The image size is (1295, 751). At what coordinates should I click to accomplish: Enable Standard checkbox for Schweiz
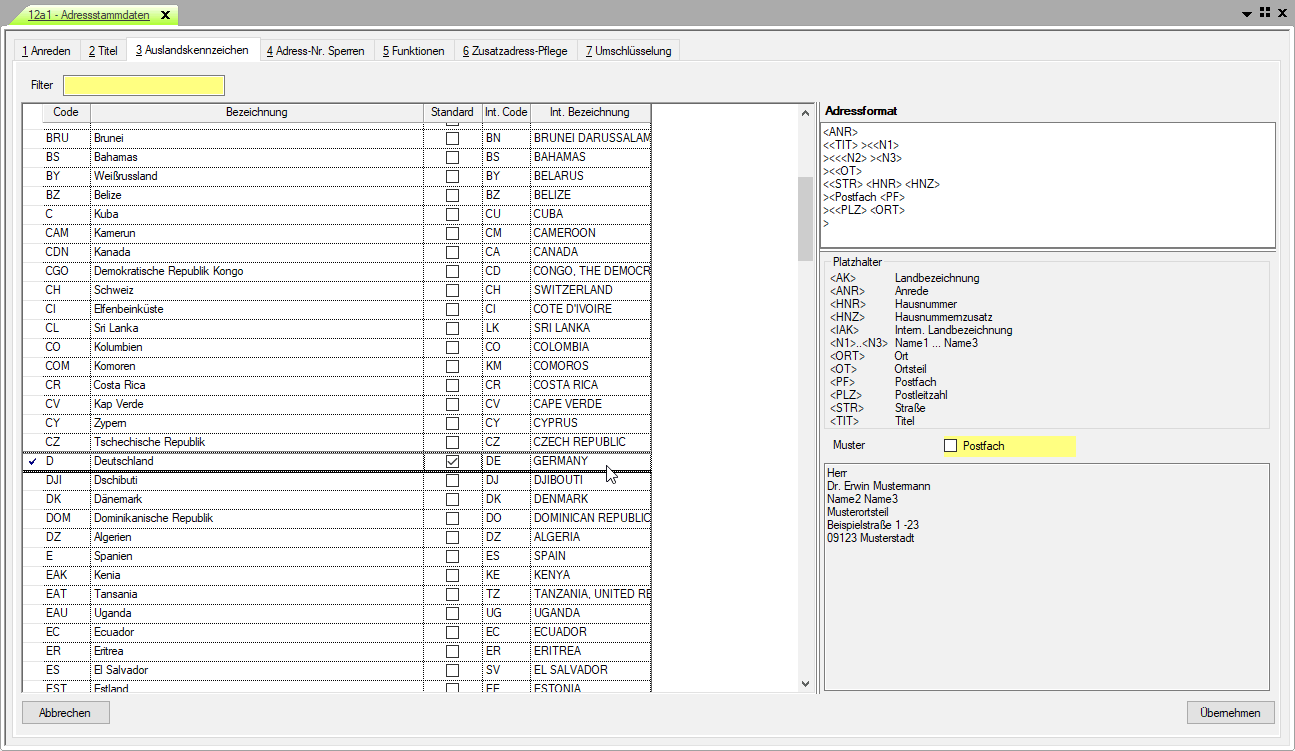(452, 290)
